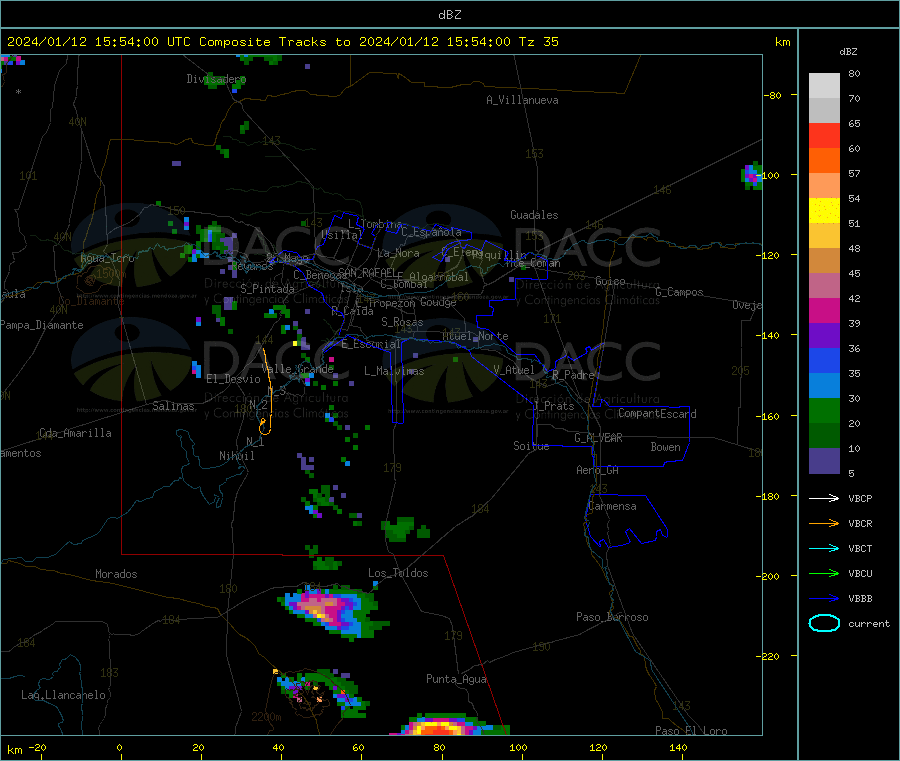The image size is (900, 761).
Task: Click the cyan VBCT arrow in legend
Action: click(824, 548)
